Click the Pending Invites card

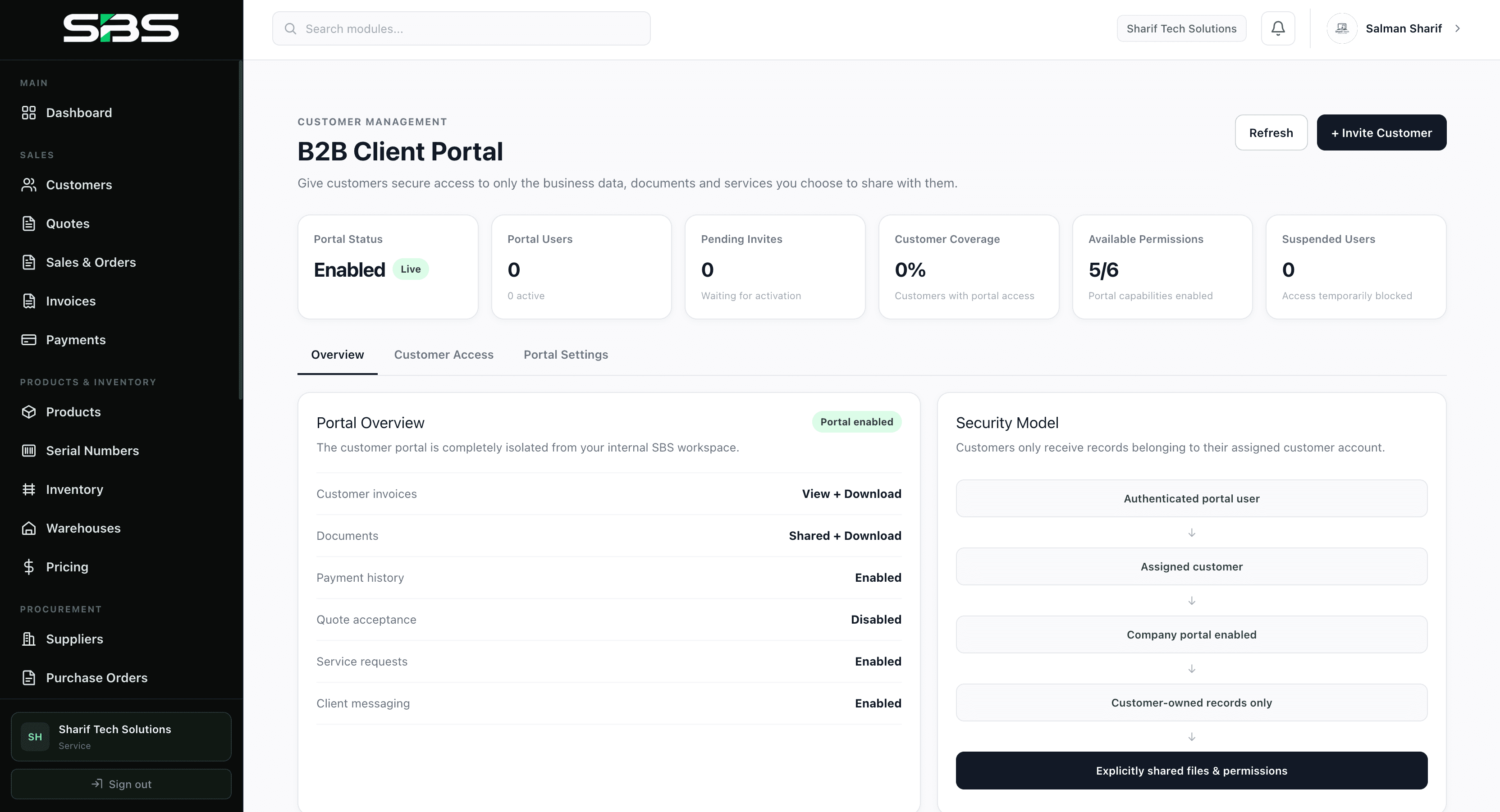click(775, 267)
